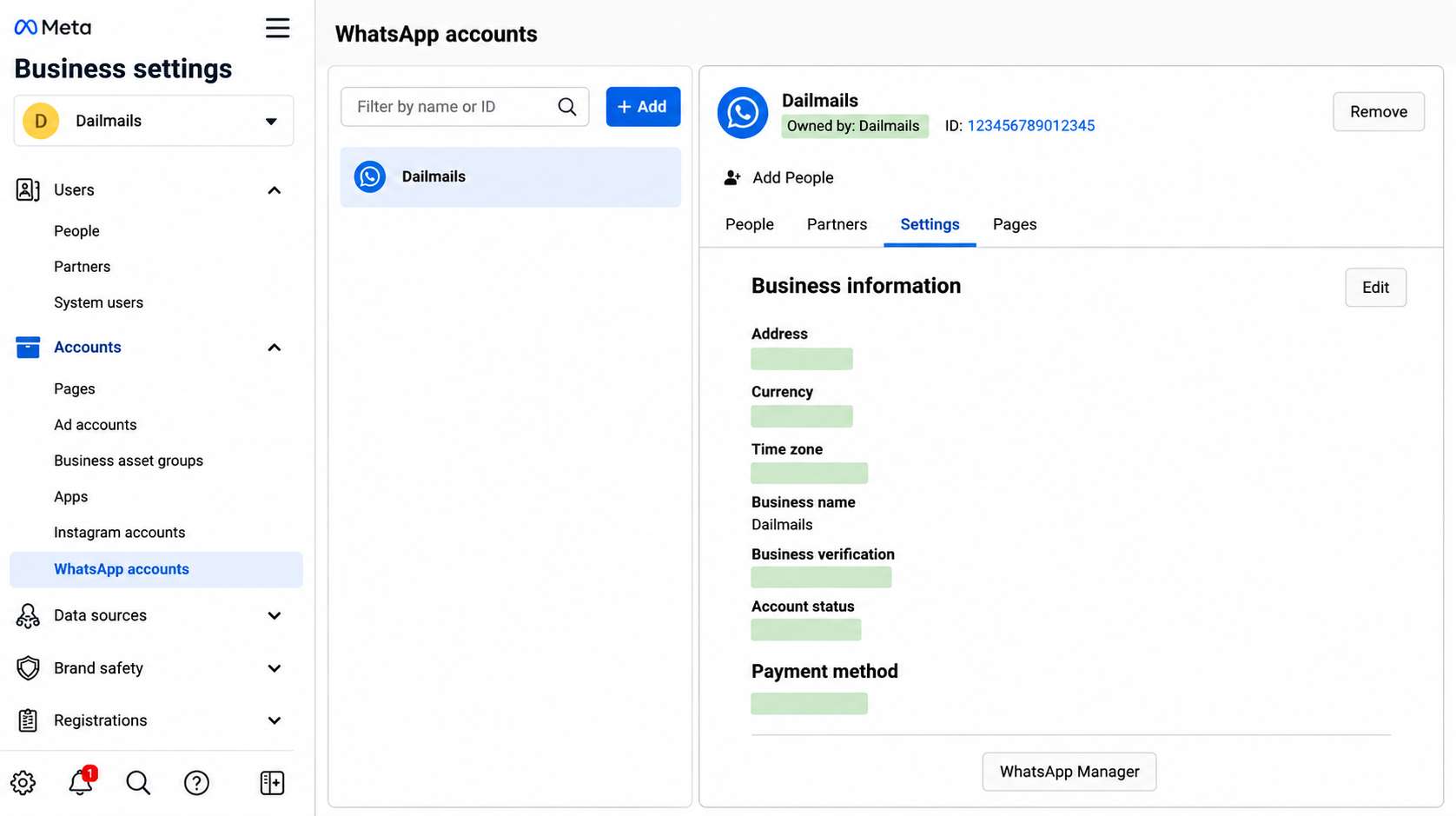This screenshot has height=816, width=1456.
Task: Click the Users section label
Action: pyautogui.click(x=74, y=190)
